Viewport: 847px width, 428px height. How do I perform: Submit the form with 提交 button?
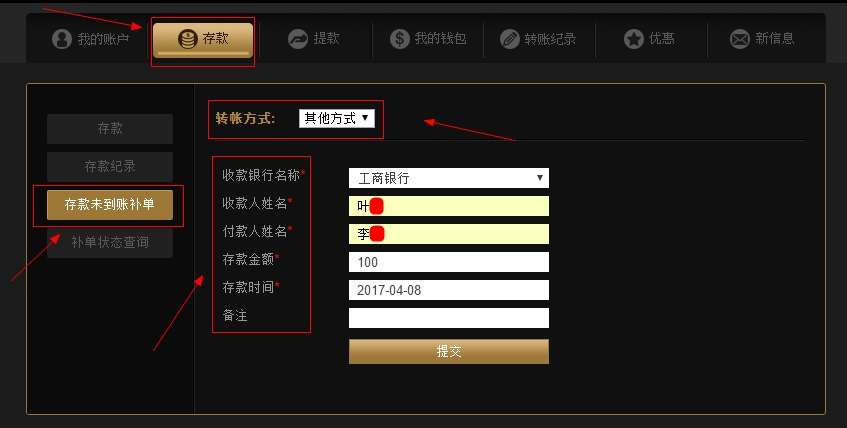[449, 351]
